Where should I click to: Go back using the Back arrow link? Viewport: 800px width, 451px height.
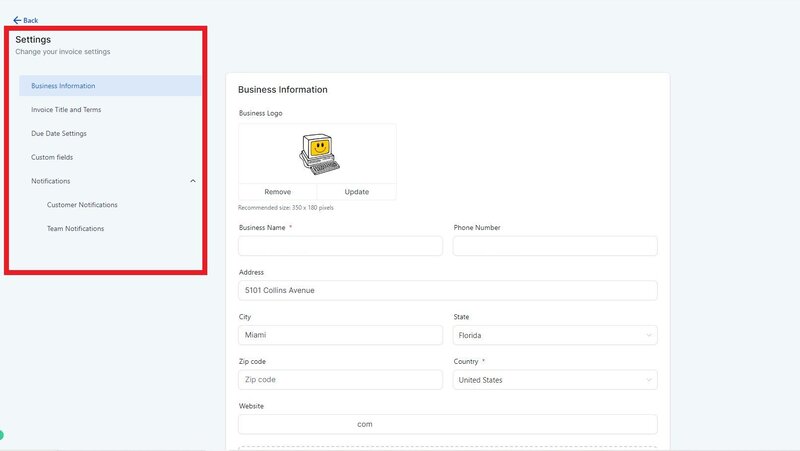(x=26, y=20)
